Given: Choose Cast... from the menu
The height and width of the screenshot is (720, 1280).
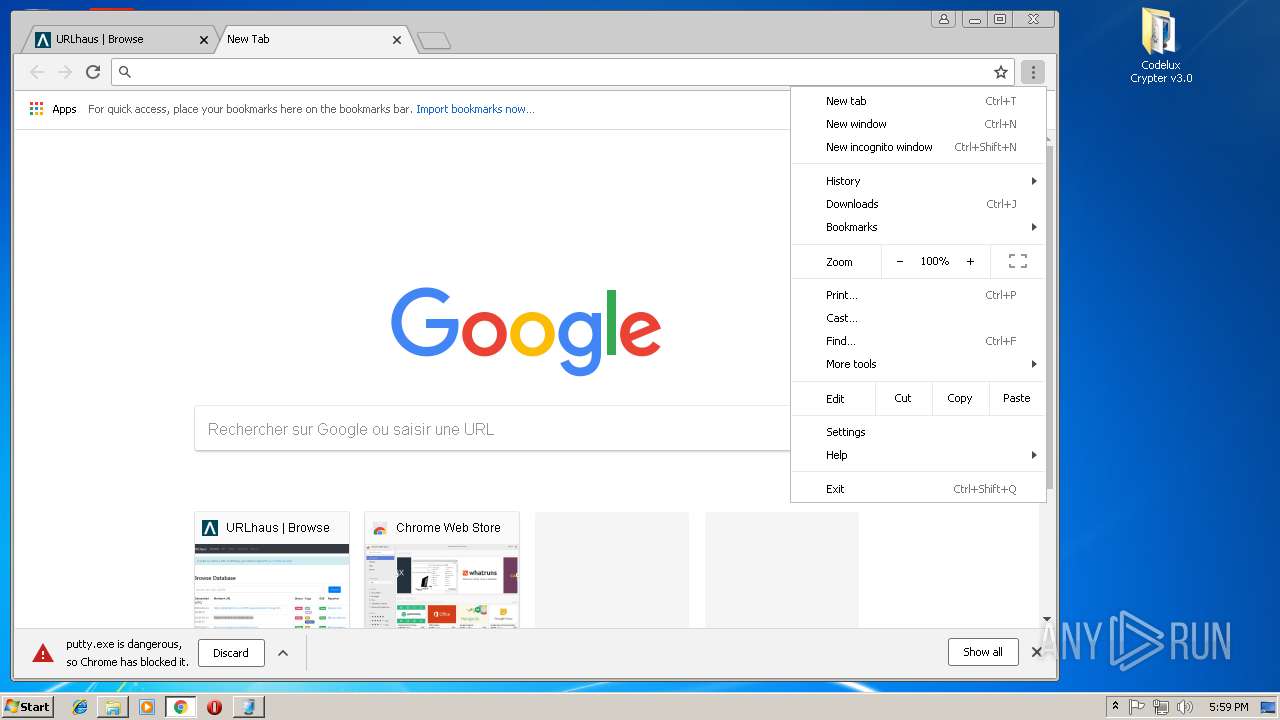Looking at the screenshot, I should click(918, 318).
